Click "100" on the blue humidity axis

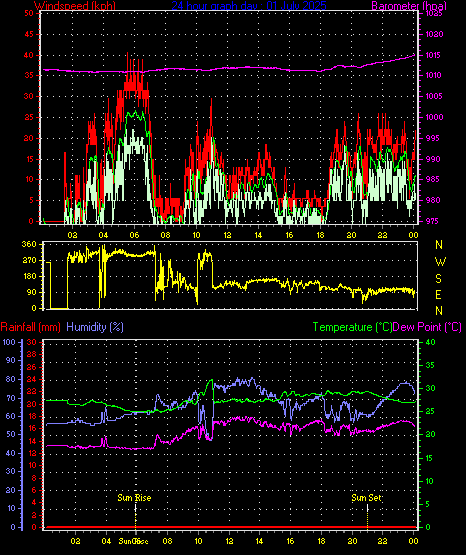(x=9, y=342)
